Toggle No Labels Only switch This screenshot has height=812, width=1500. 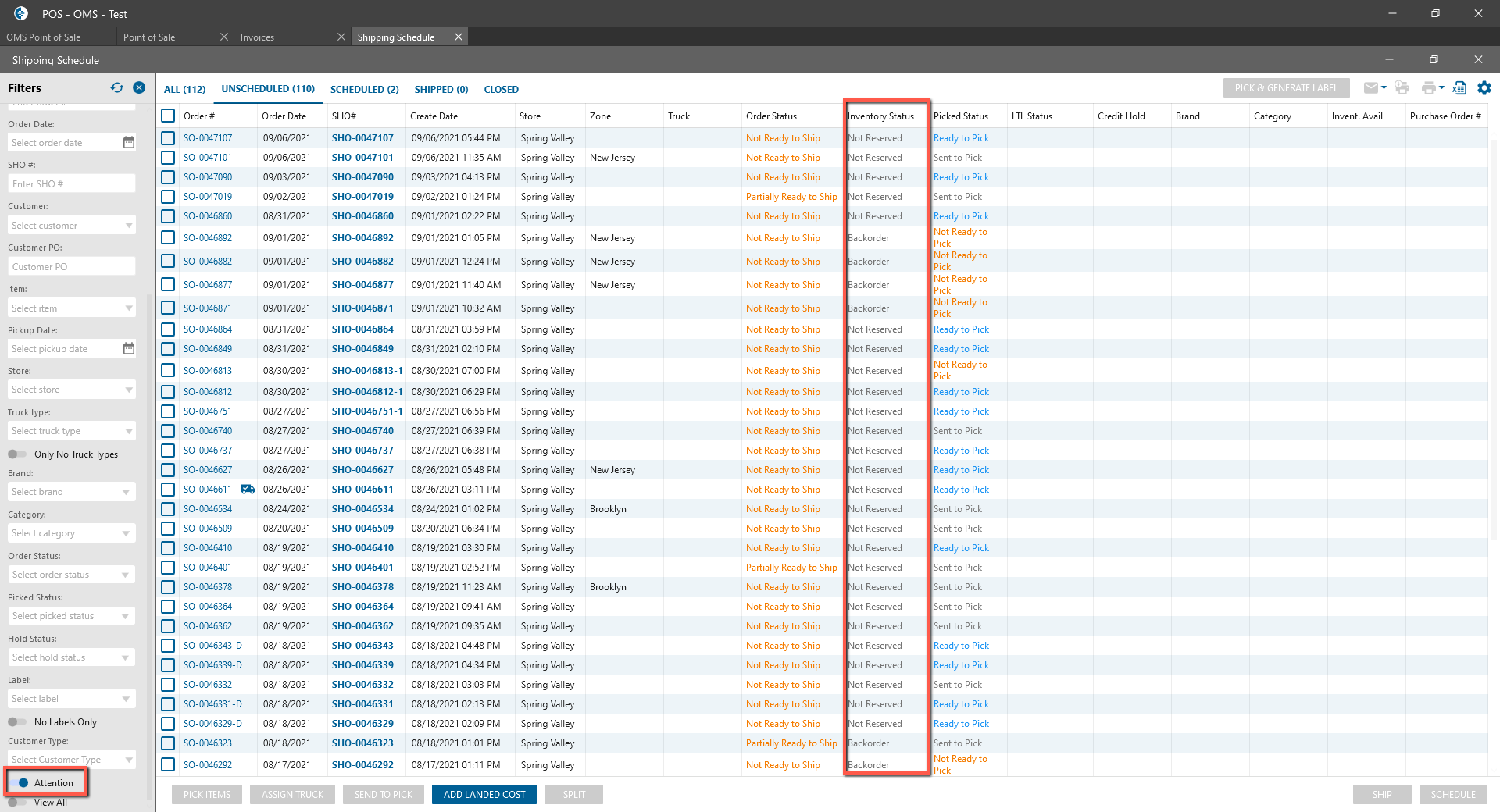17,722
